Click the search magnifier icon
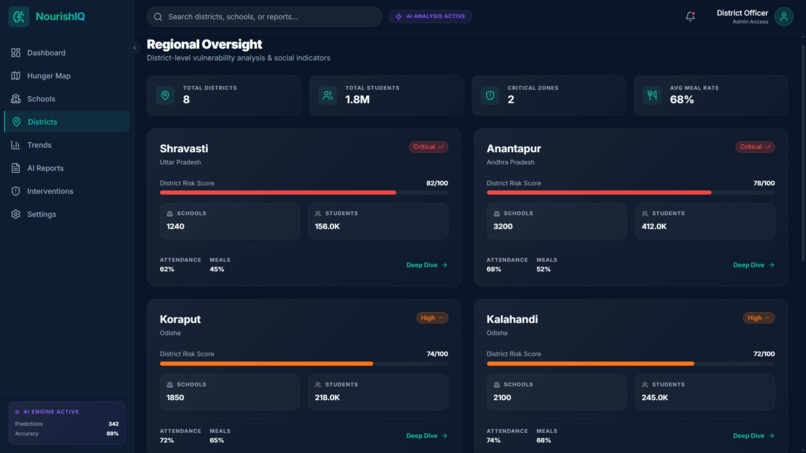 pos(158,16)
